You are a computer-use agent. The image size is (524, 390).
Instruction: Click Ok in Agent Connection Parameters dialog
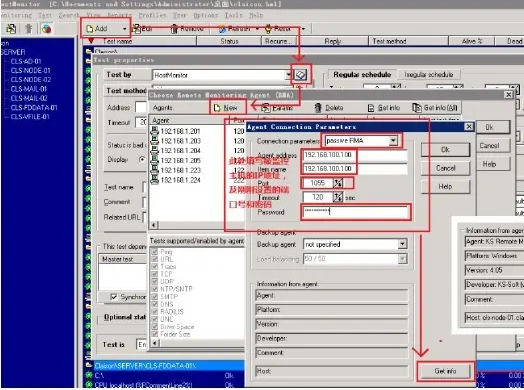(445, 149)
